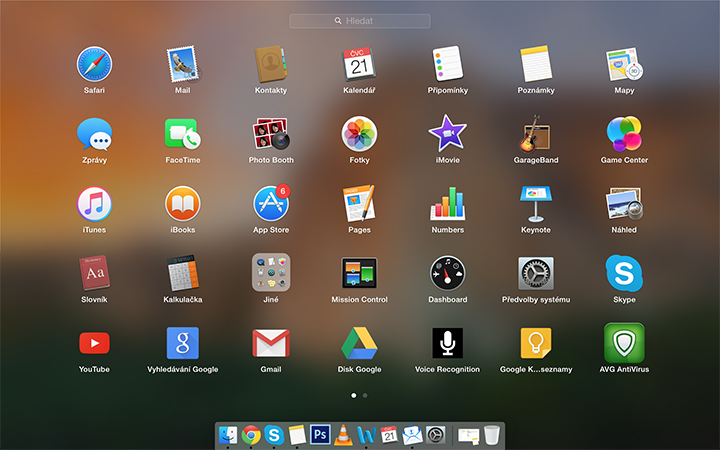Open Trash in the Dock
Image resolution: width=720 pixels, height=450 pixels.
point(492,434)
